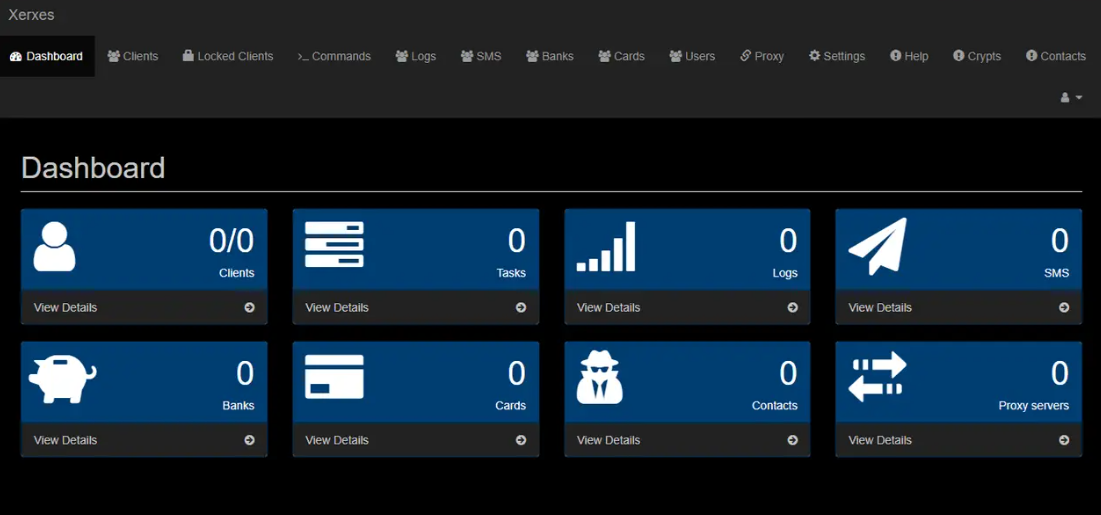View Details for the Logs card
Viewport: 1101px width, 515px height.
point(687,308)
